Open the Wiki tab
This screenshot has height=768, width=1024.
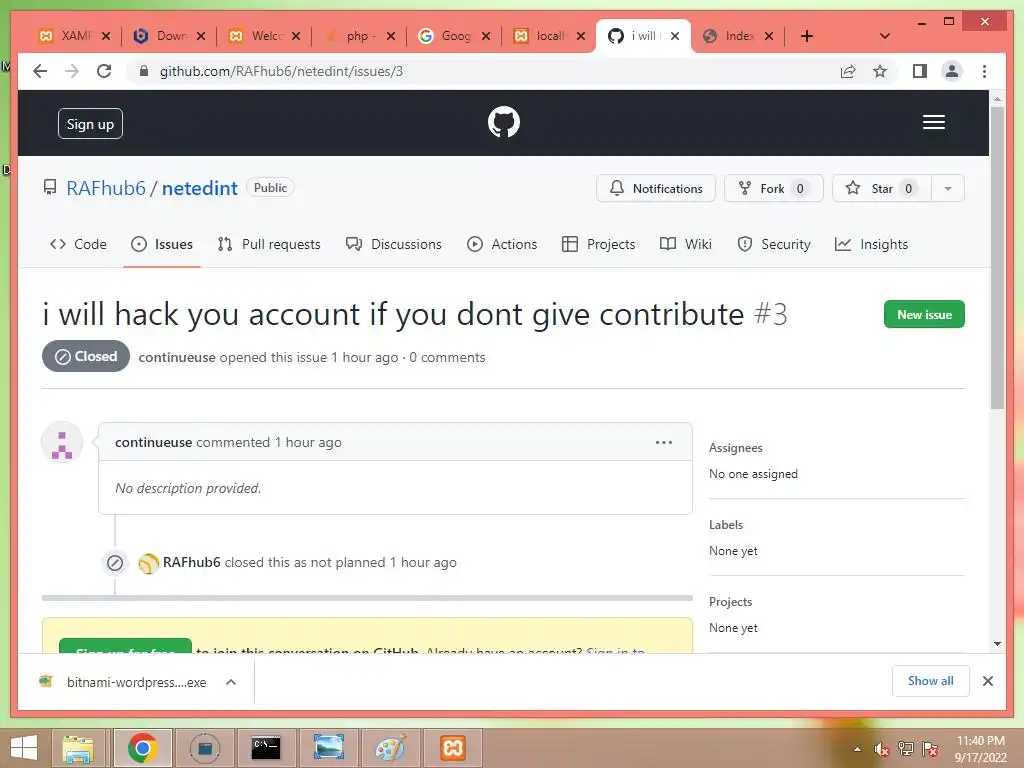[x=686, y=244]
